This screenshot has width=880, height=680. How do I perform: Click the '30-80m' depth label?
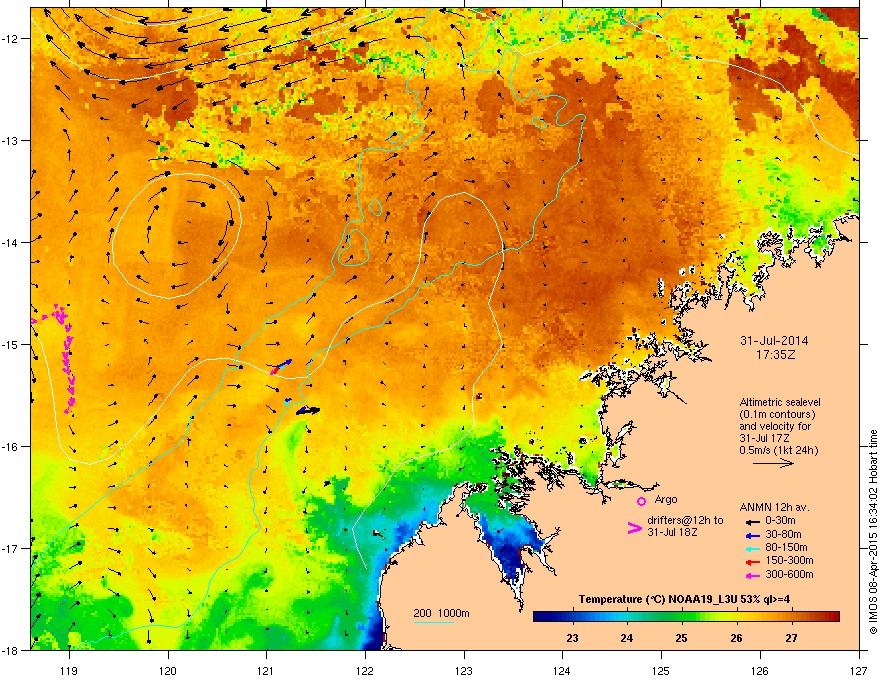[783, 535]
